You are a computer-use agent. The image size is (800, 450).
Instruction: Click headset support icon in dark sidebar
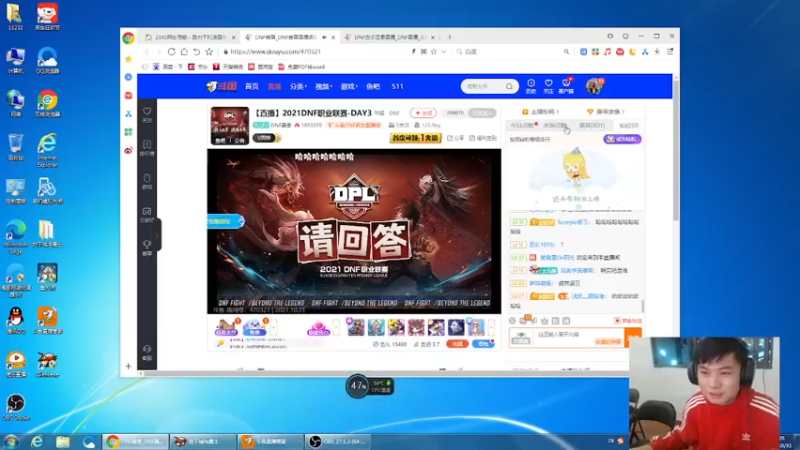[x=147, y=352]
